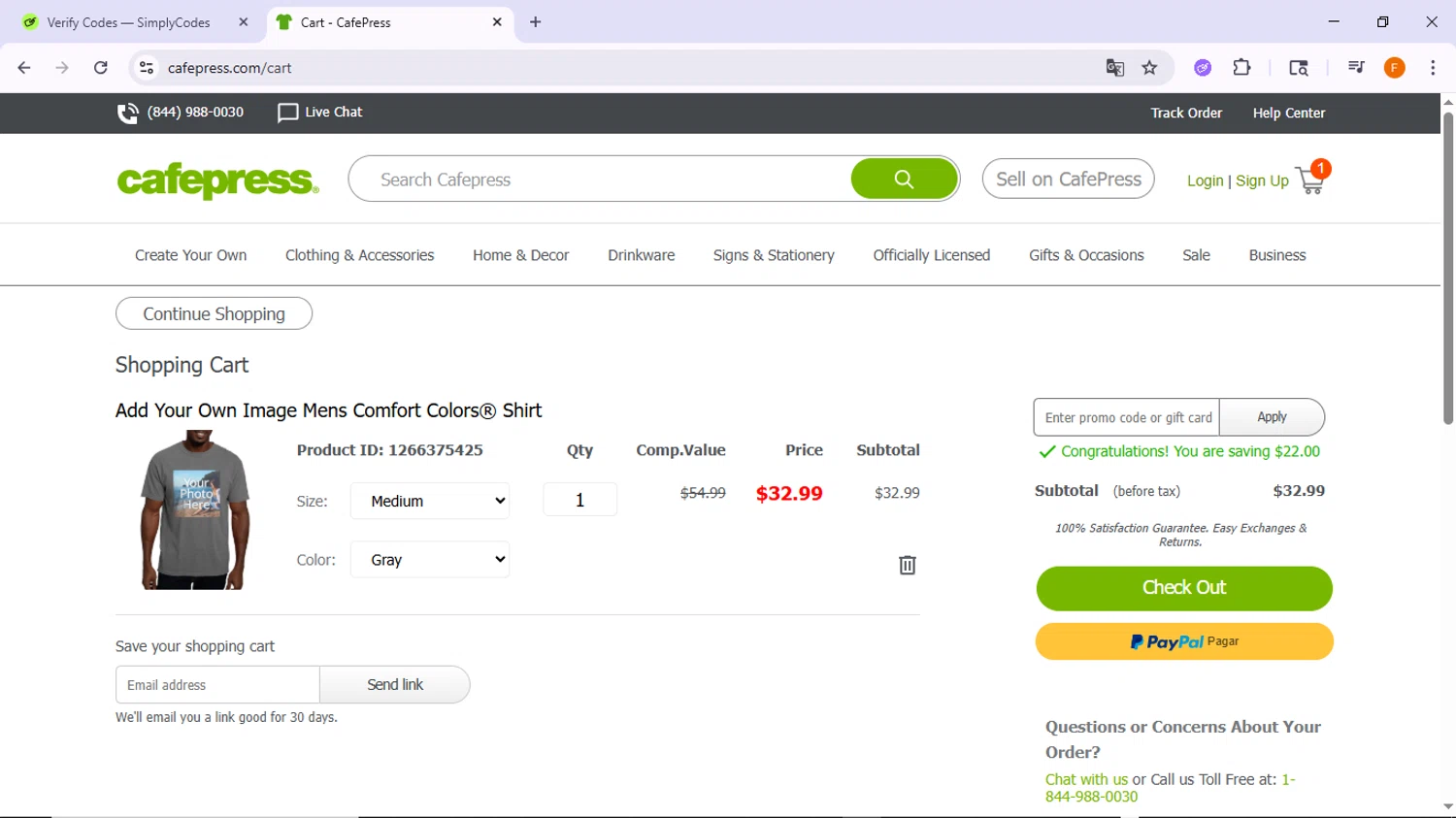Viewport: 1456px width, 818px height.
Task: Delete the shirt using trash icon
Action: click(x=907, y=565)
